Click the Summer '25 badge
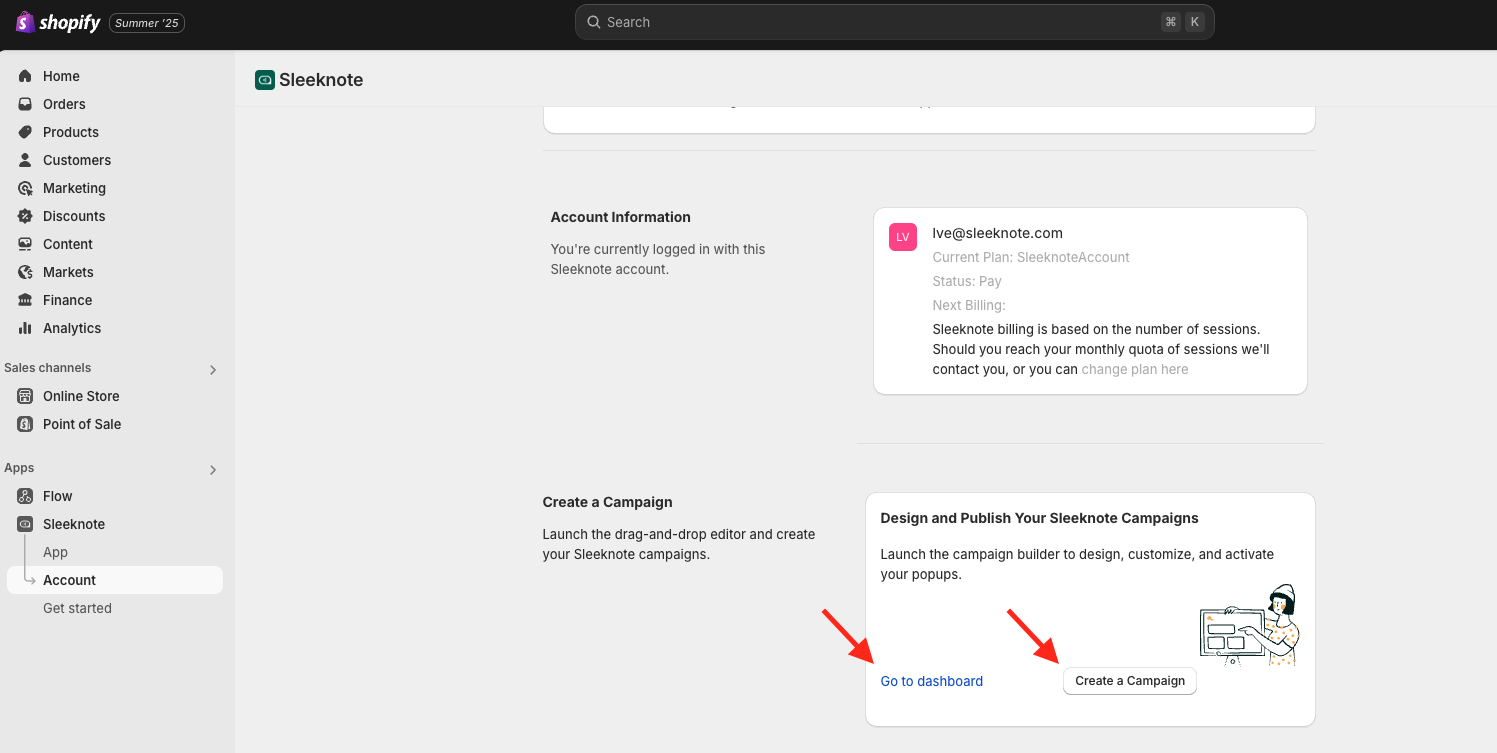Image resolution: width=1497 pixels, height=753 pixels. 146,23
